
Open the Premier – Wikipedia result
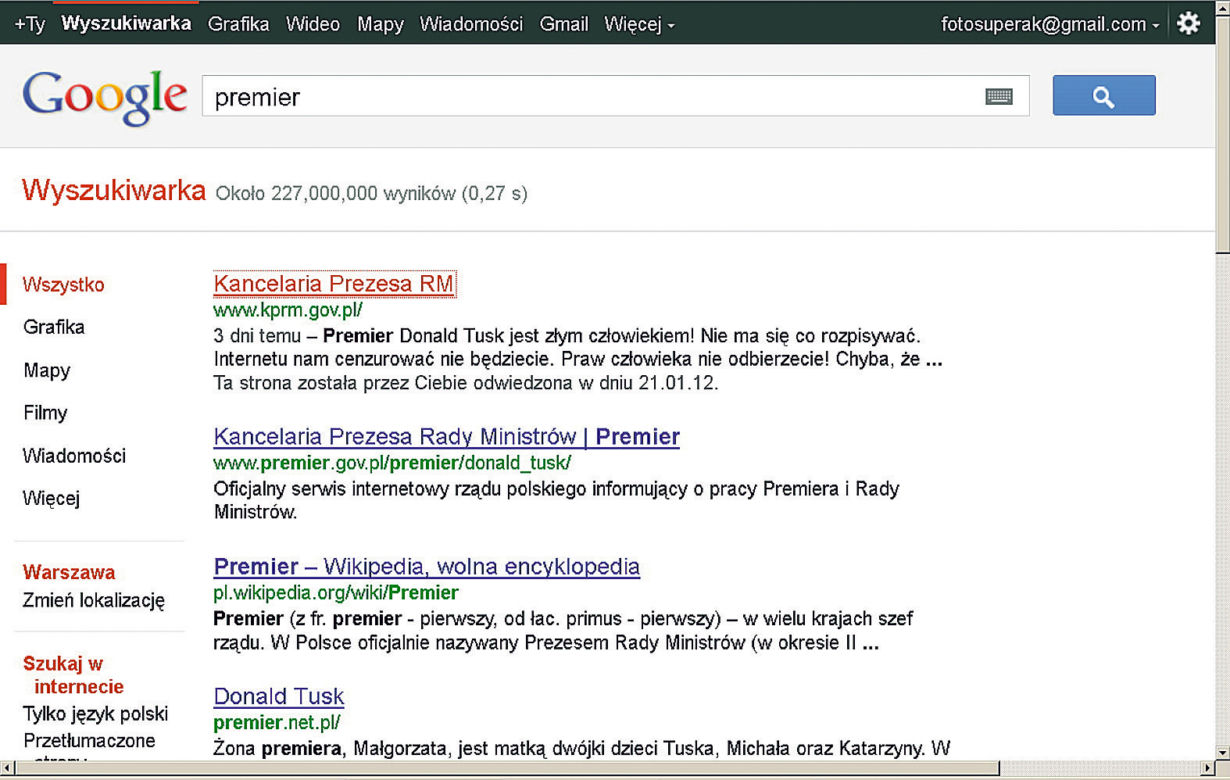(x=427, y=567)
